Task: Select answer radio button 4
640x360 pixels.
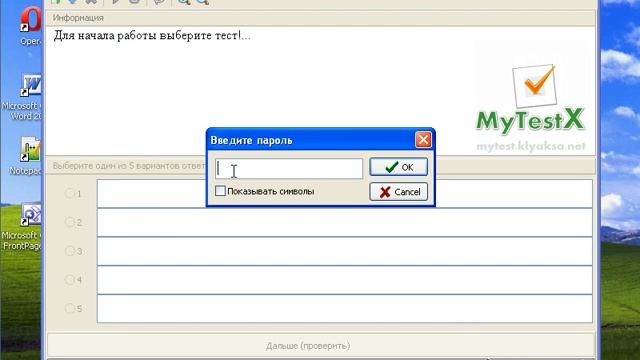Action: click(70, 280)
